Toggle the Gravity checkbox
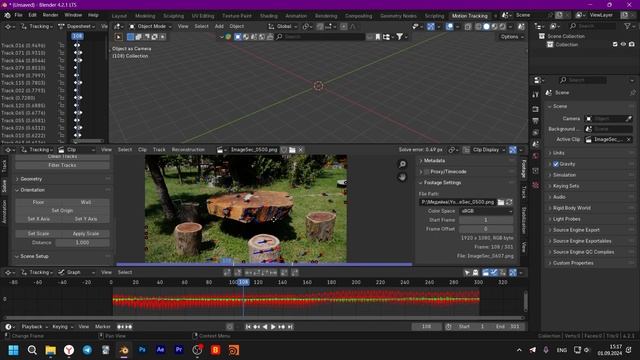Image resolution: width=640 pixels, height=360 pixels. tap(556, 164)
